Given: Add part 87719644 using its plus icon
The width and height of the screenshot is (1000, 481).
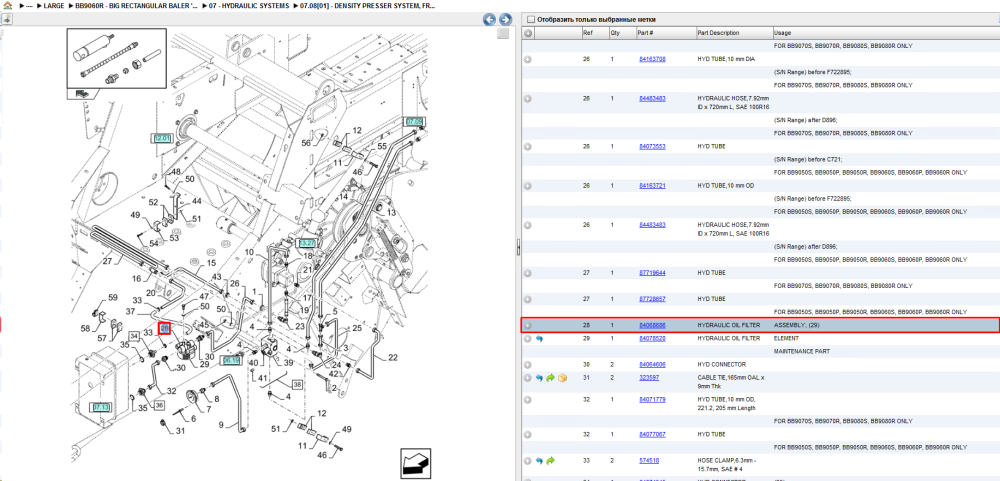Looking at the screenshot, I should click(528, 273).
